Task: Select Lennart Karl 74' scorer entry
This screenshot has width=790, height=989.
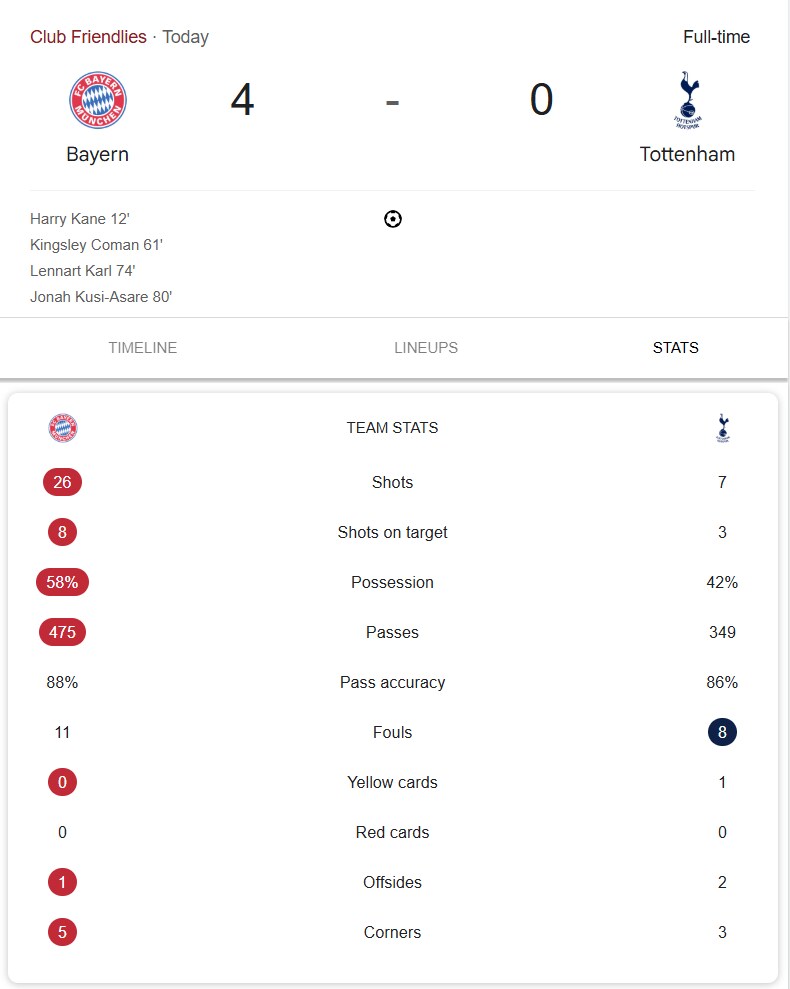Action: click(82, 270)
